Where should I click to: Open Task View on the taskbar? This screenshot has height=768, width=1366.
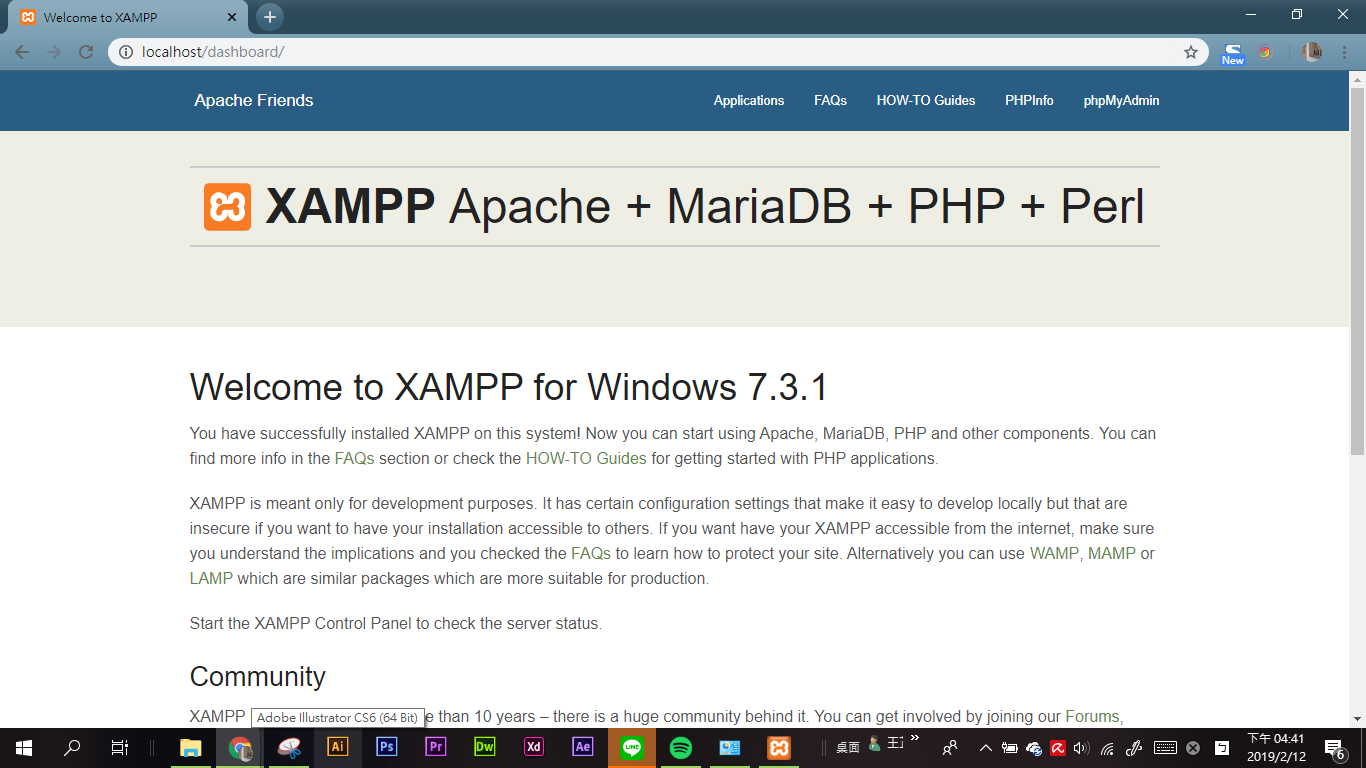[120, 747]
